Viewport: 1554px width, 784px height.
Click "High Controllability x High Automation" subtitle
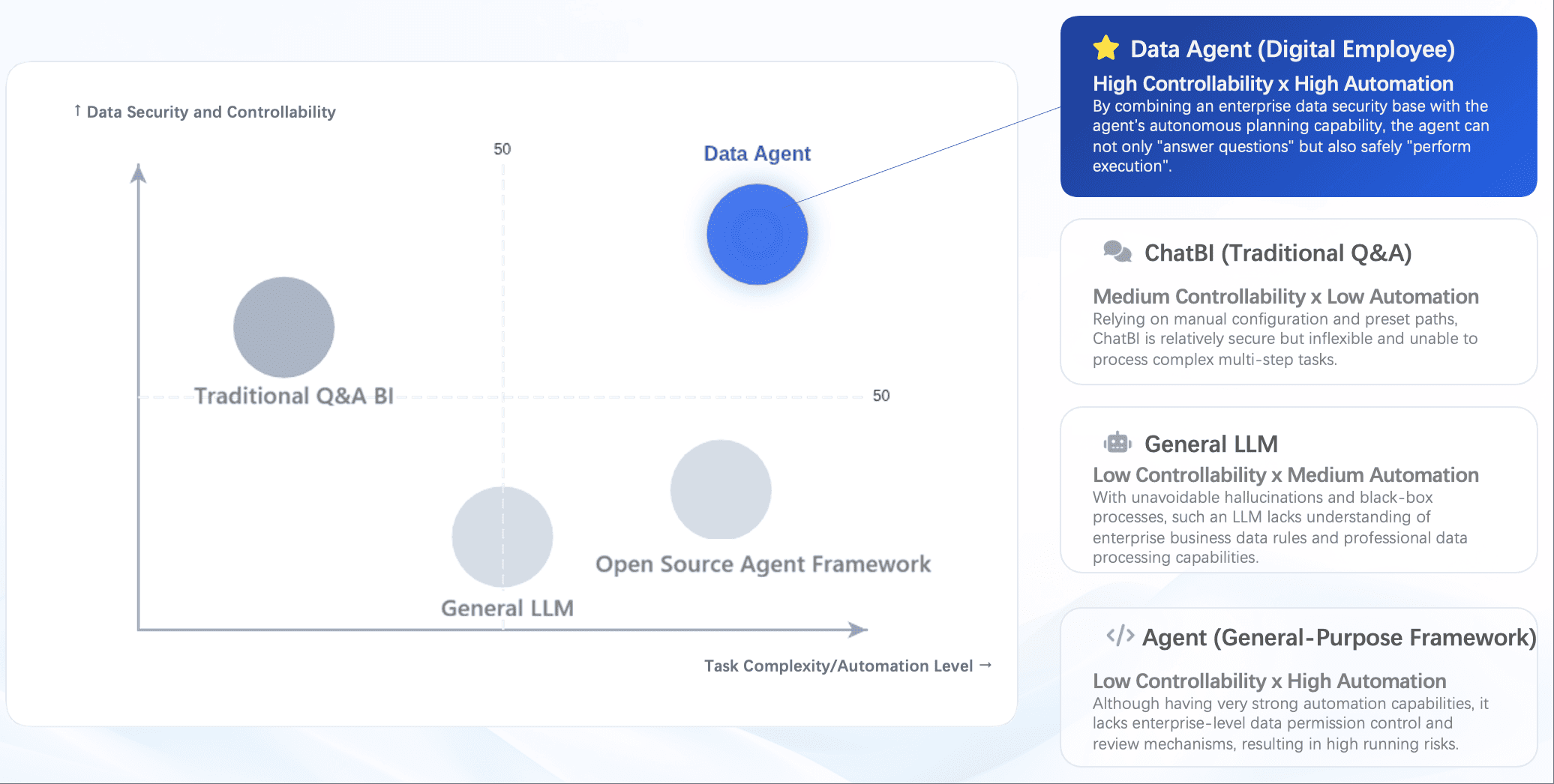pyautogui.click(x=1273, y=83)
